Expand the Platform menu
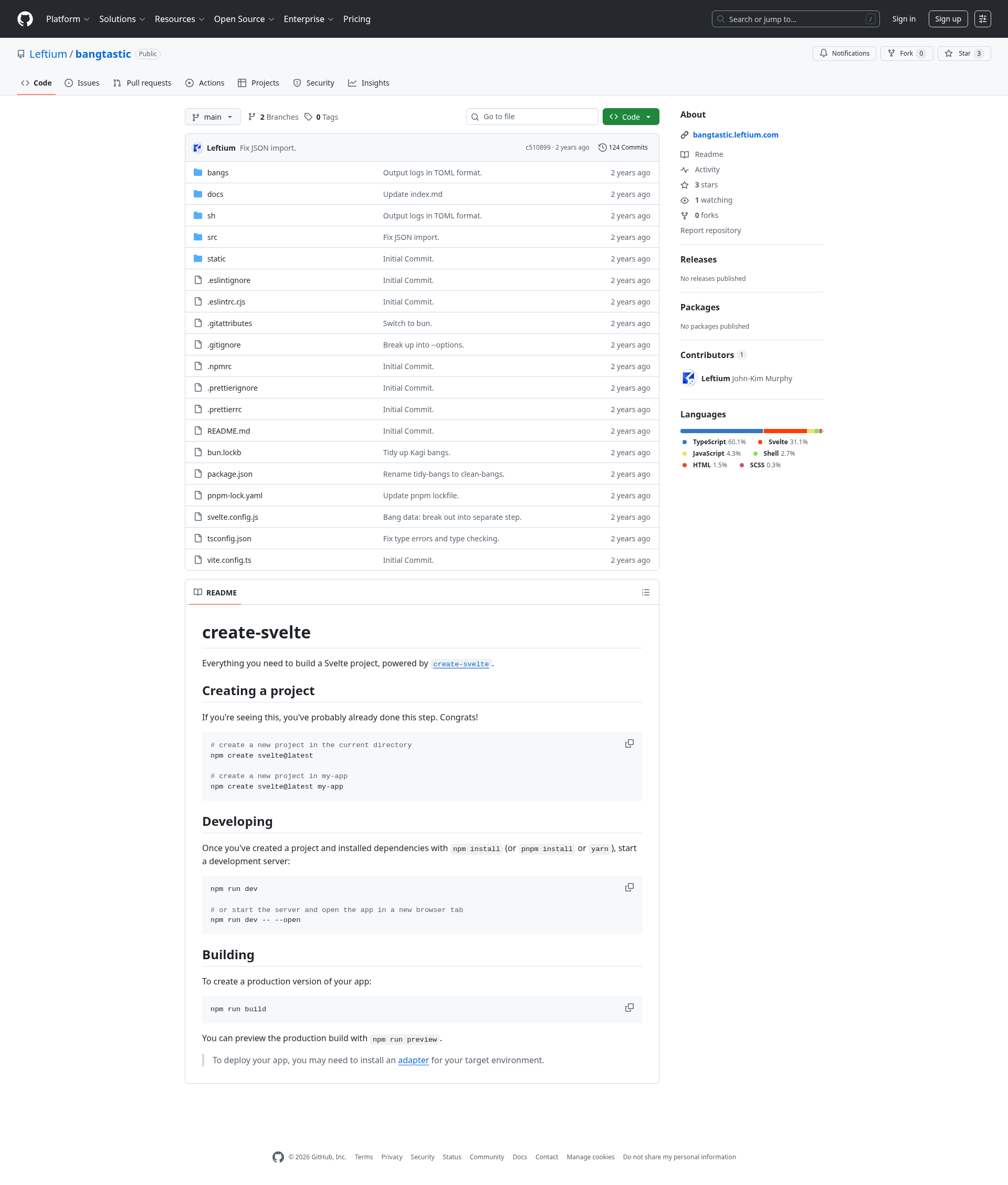The height and width of the screenshot is (1185, 1008). [x=67, y=19]
